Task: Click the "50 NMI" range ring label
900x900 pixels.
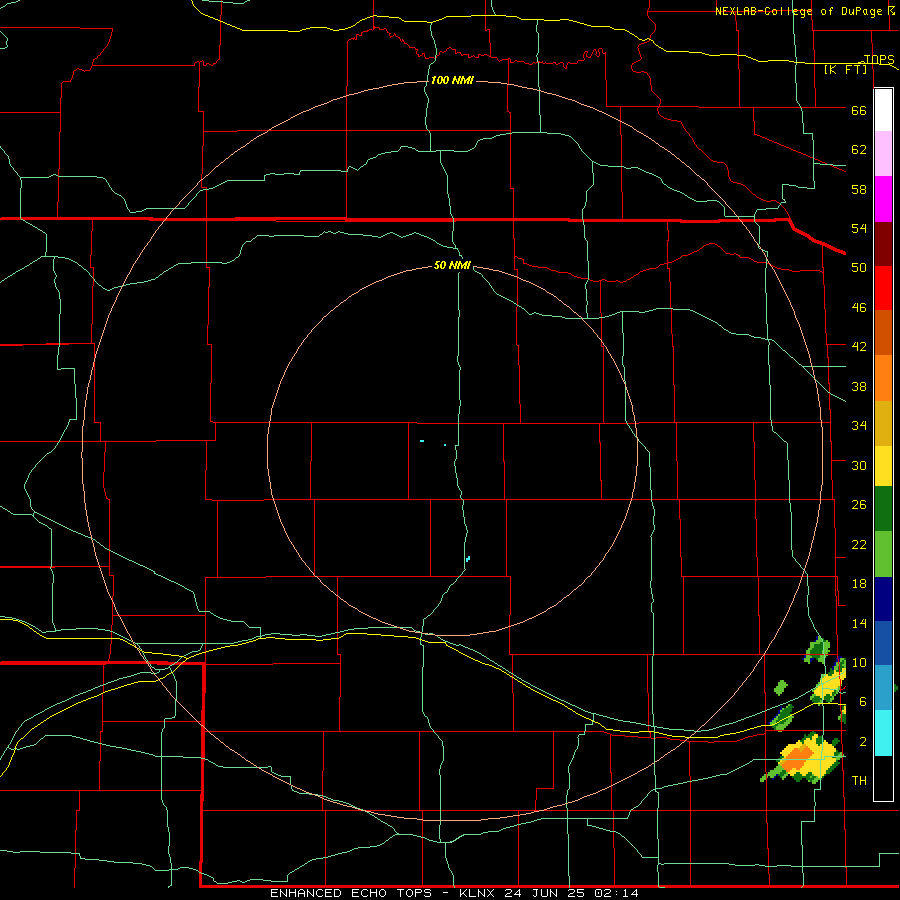Action: point(452,265)
